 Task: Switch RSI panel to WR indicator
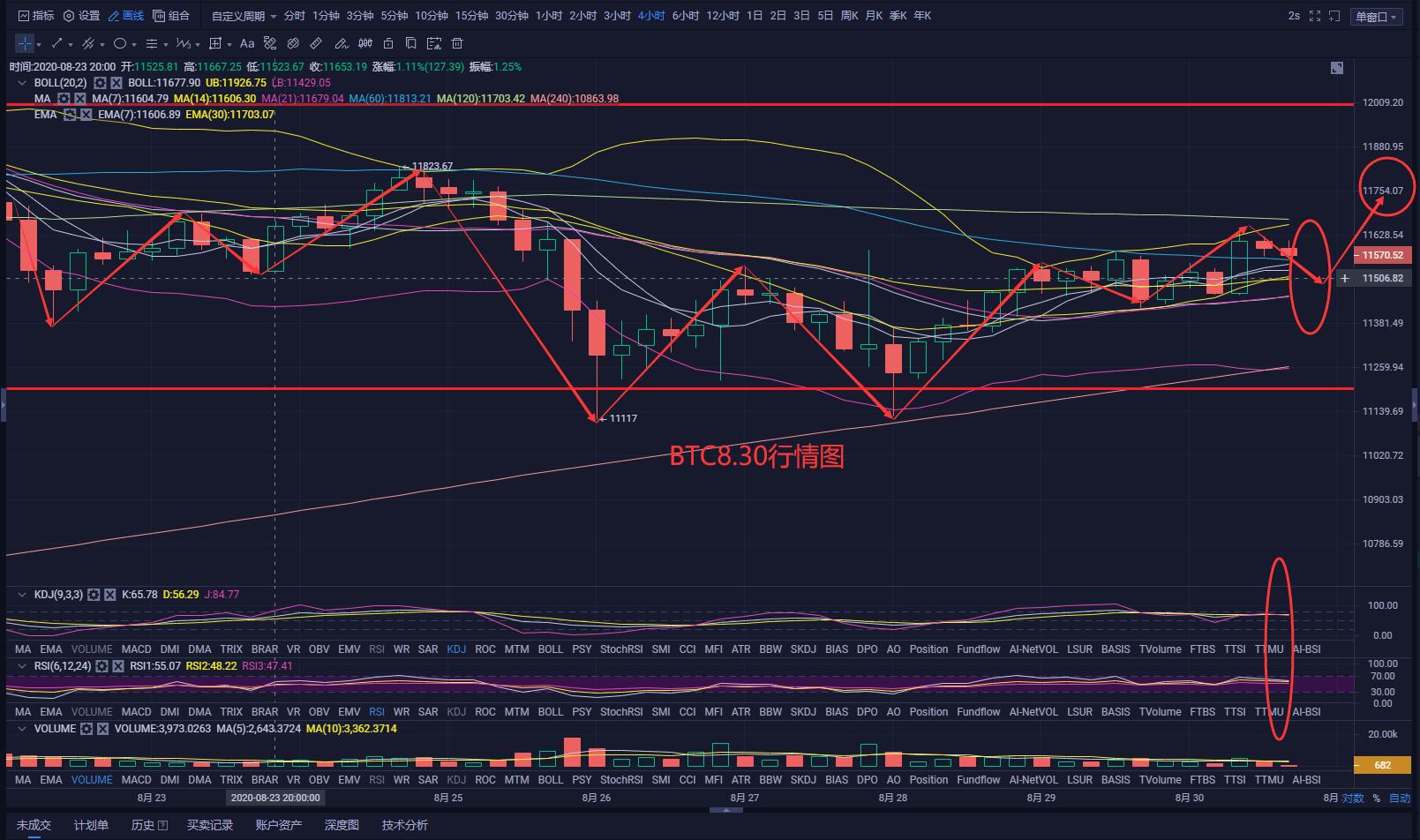pos(402,712)
